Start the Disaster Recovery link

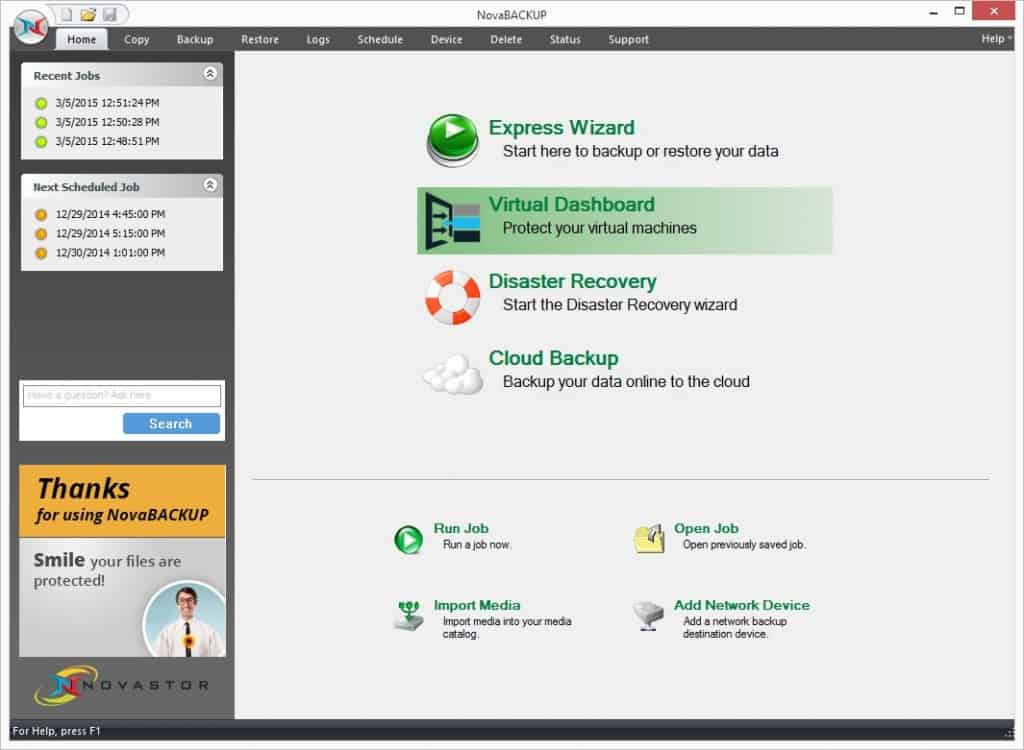tap(573, 281)
